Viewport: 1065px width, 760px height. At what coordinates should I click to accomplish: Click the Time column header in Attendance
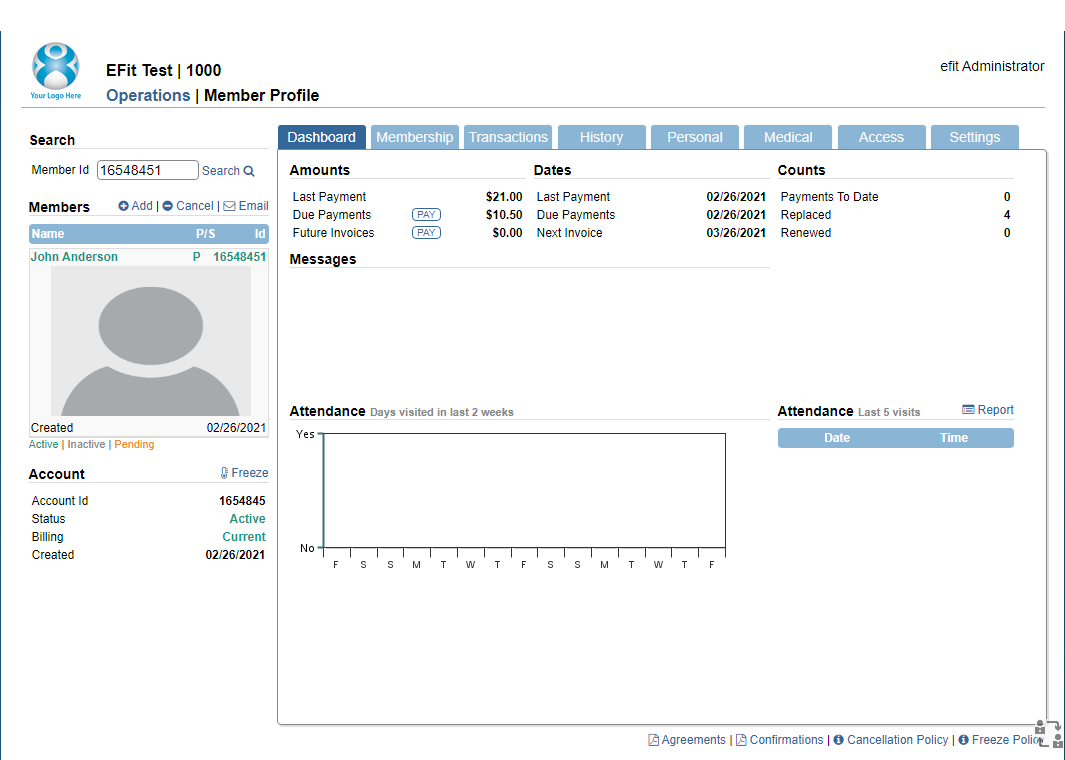954,438
